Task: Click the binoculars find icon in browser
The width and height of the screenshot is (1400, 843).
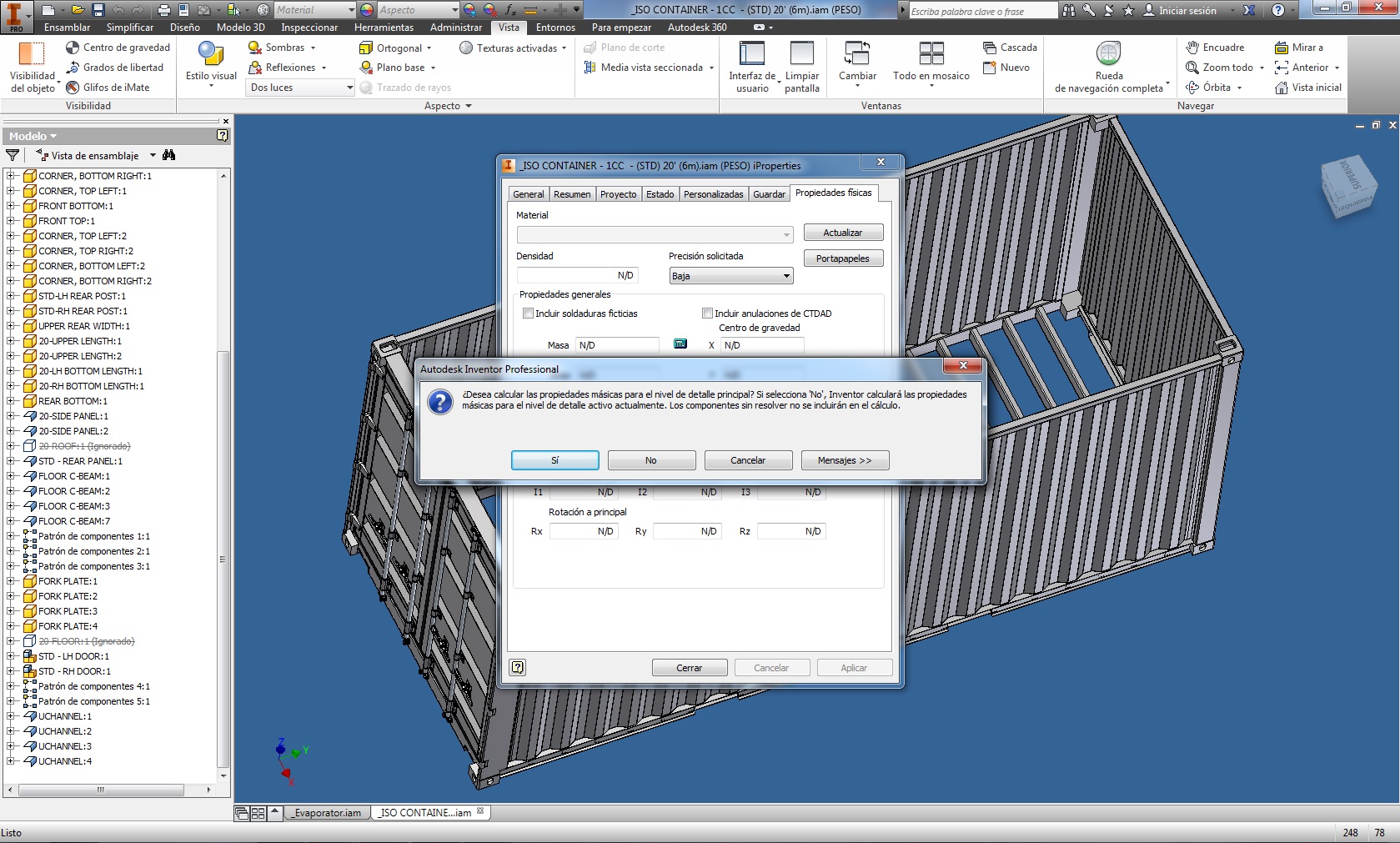Action: [169, 155]
